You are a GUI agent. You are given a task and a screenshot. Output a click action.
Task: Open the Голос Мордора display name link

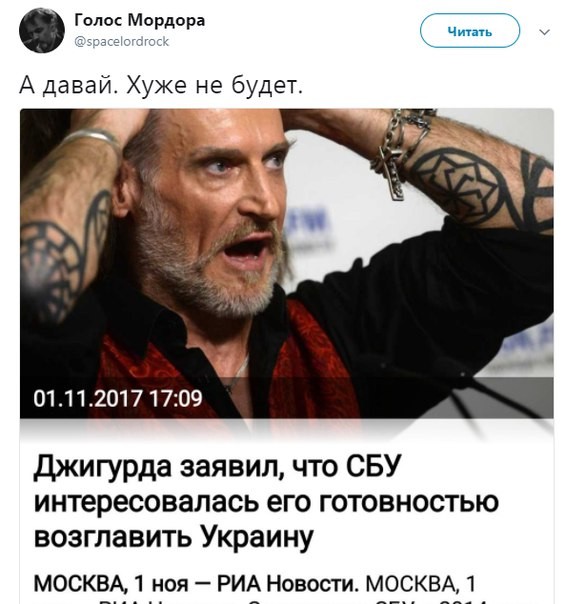click(139, 20)
